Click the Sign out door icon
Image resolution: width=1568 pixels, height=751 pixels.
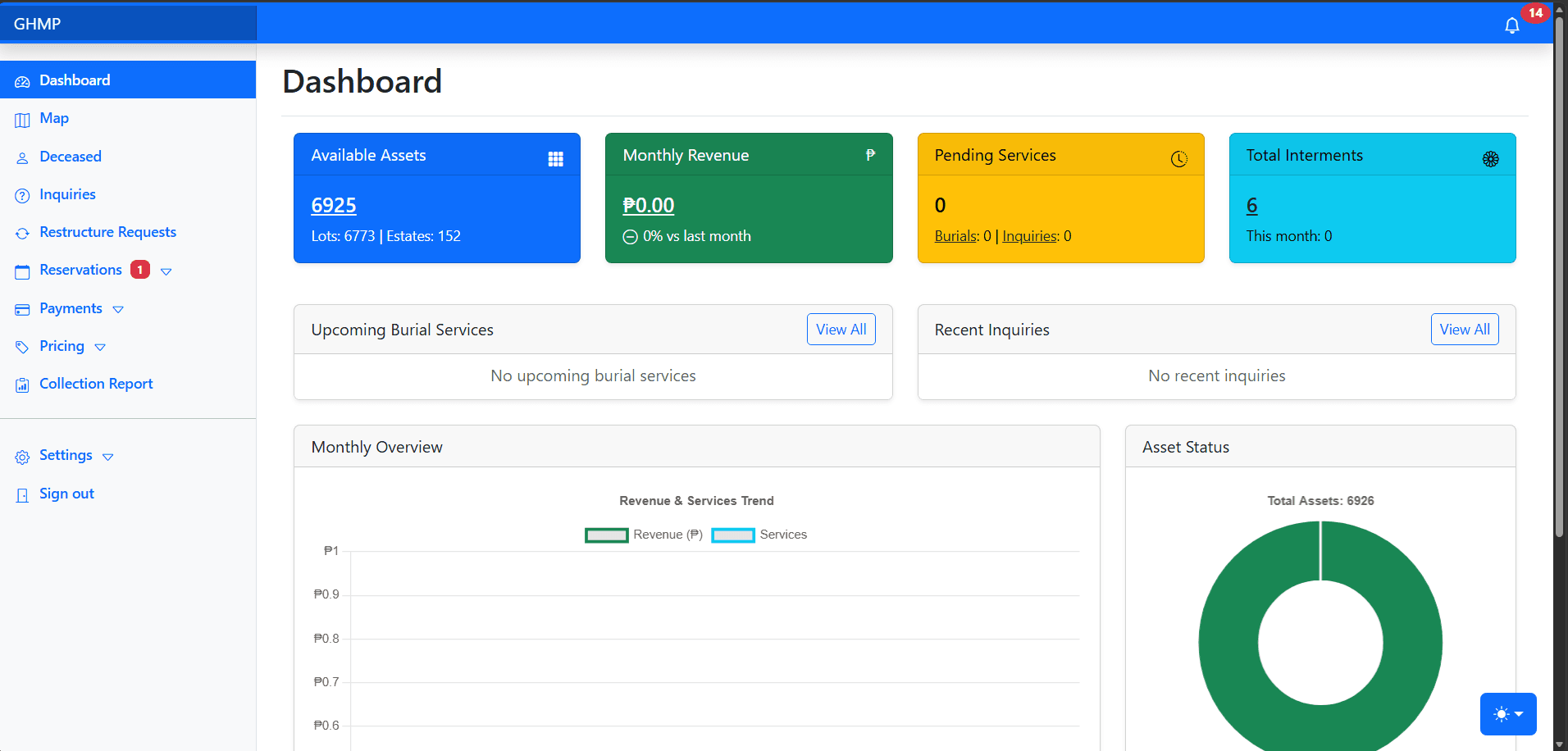22,495
